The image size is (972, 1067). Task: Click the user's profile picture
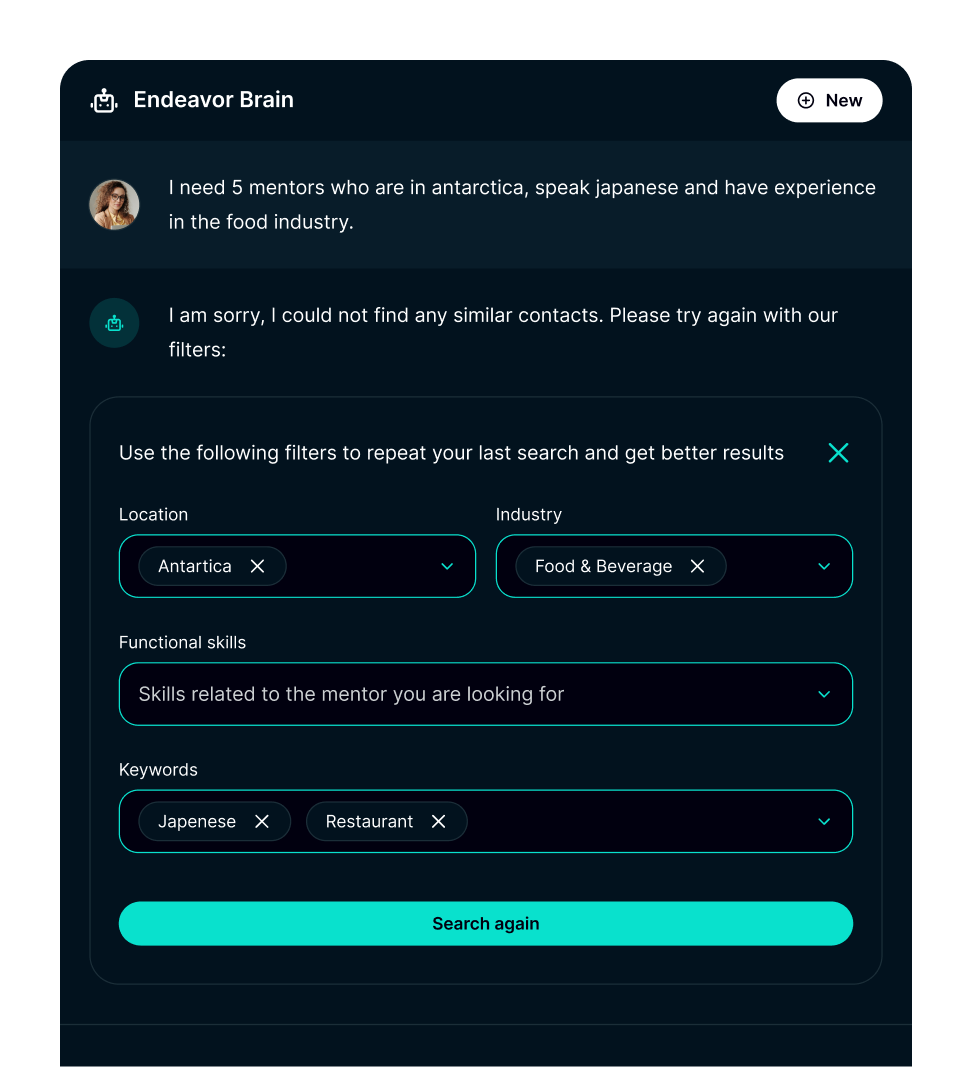coord(114,204)
